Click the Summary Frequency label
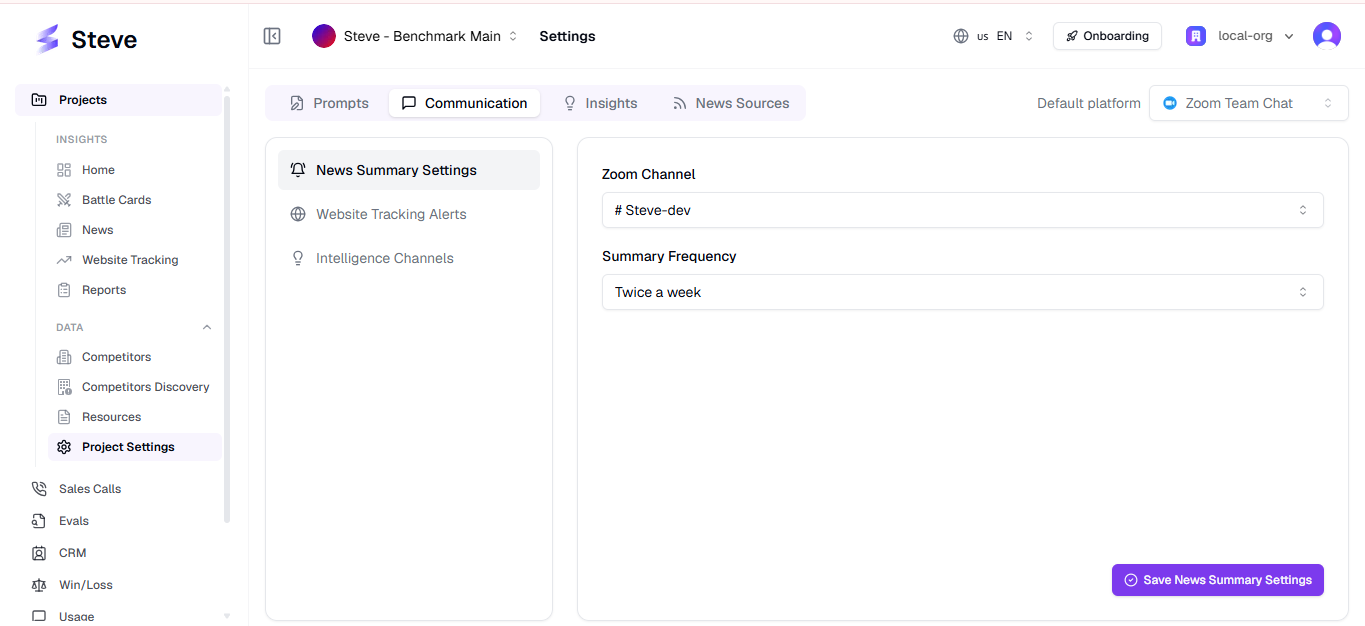 (x=669, y=256)
